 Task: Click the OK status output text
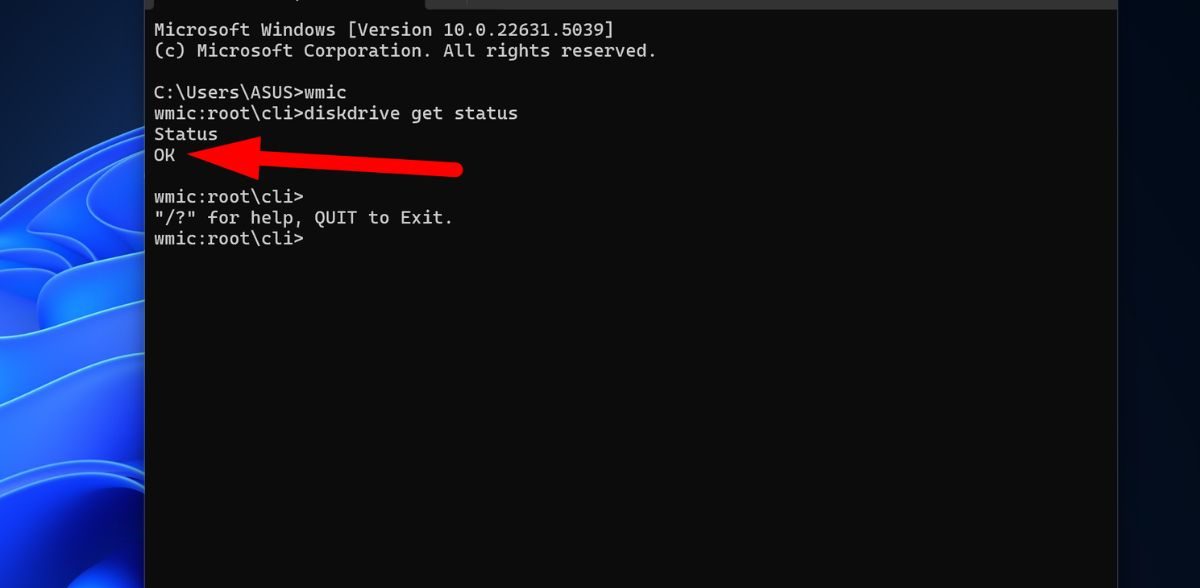164,155
